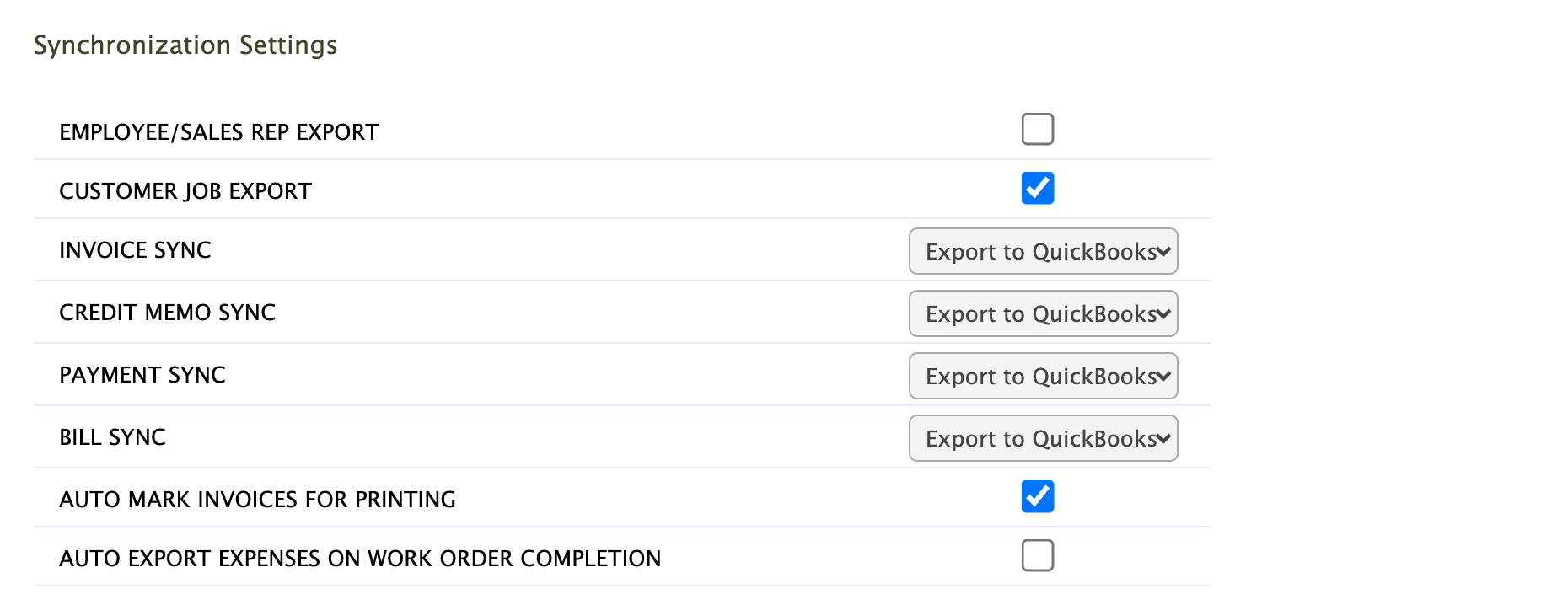Uncheck the Customer Job Export checkbox
This screenshot has height=610, width=1568.
[x=1038, y=188]
